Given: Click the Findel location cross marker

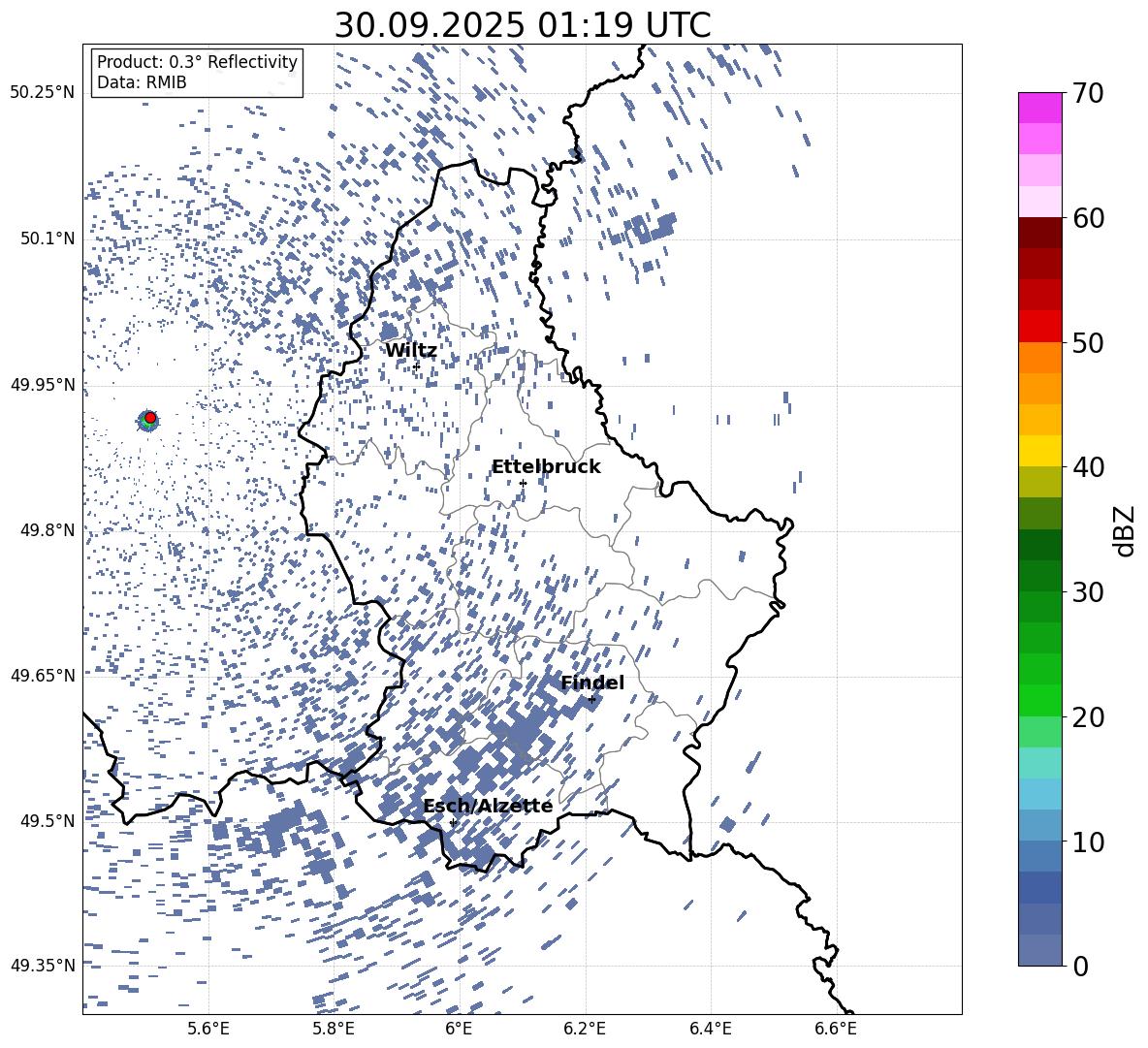Looking at the screenshot, I should pyautogui.click(x=591, y=700).
